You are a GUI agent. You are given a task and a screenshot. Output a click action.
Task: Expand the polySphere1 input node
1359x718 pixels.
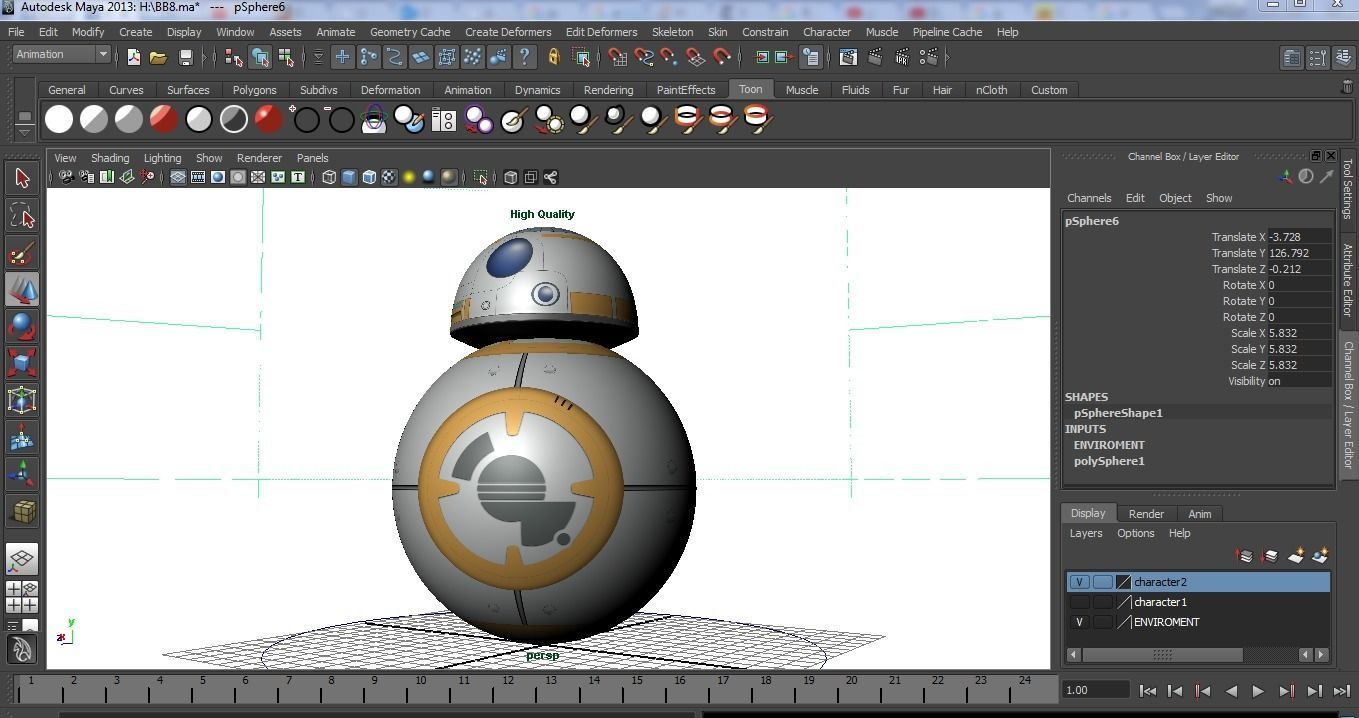point(1109,461)
